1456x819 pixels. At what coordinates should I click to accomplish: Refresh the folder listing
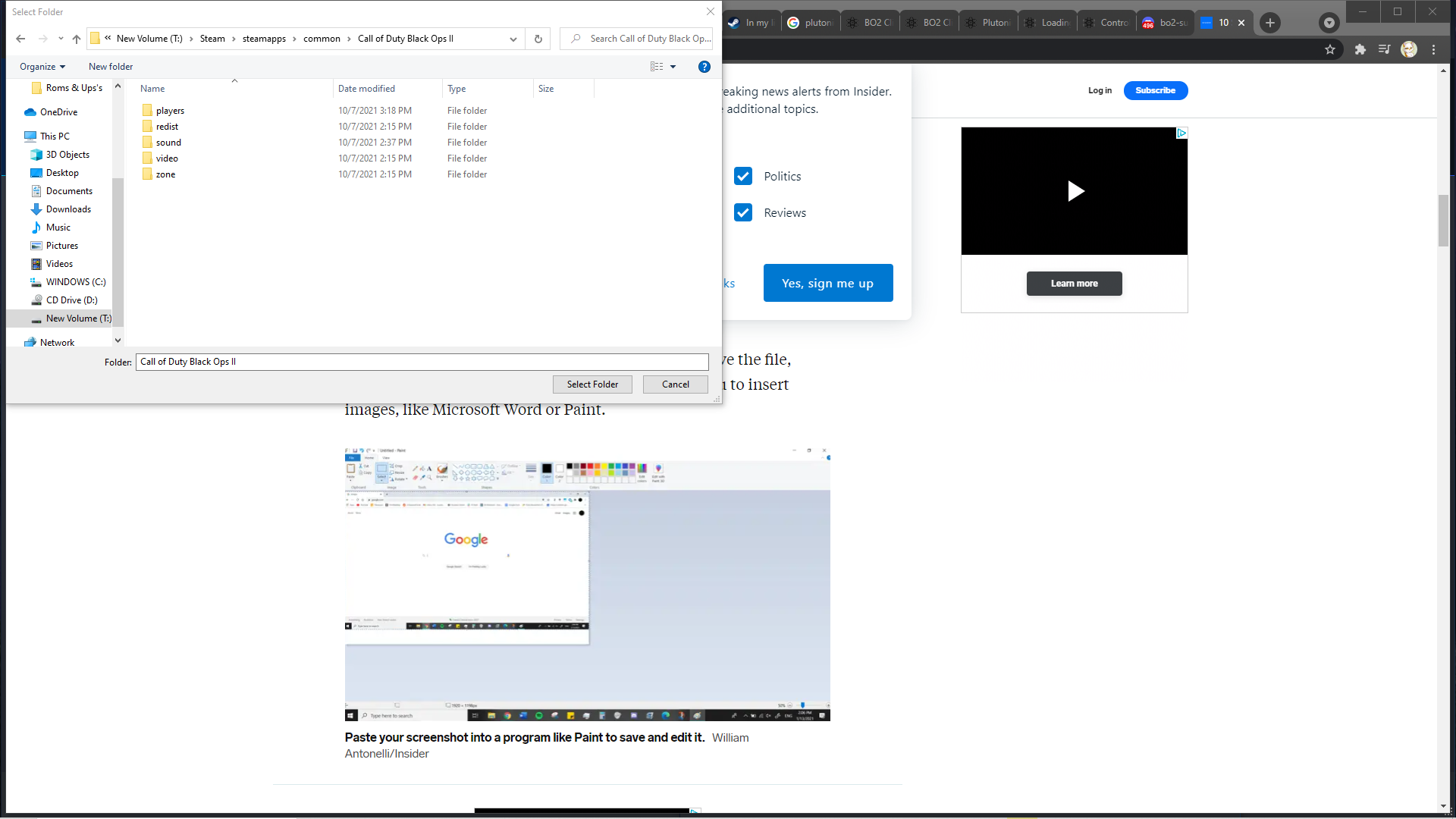[x=538, y=39]
